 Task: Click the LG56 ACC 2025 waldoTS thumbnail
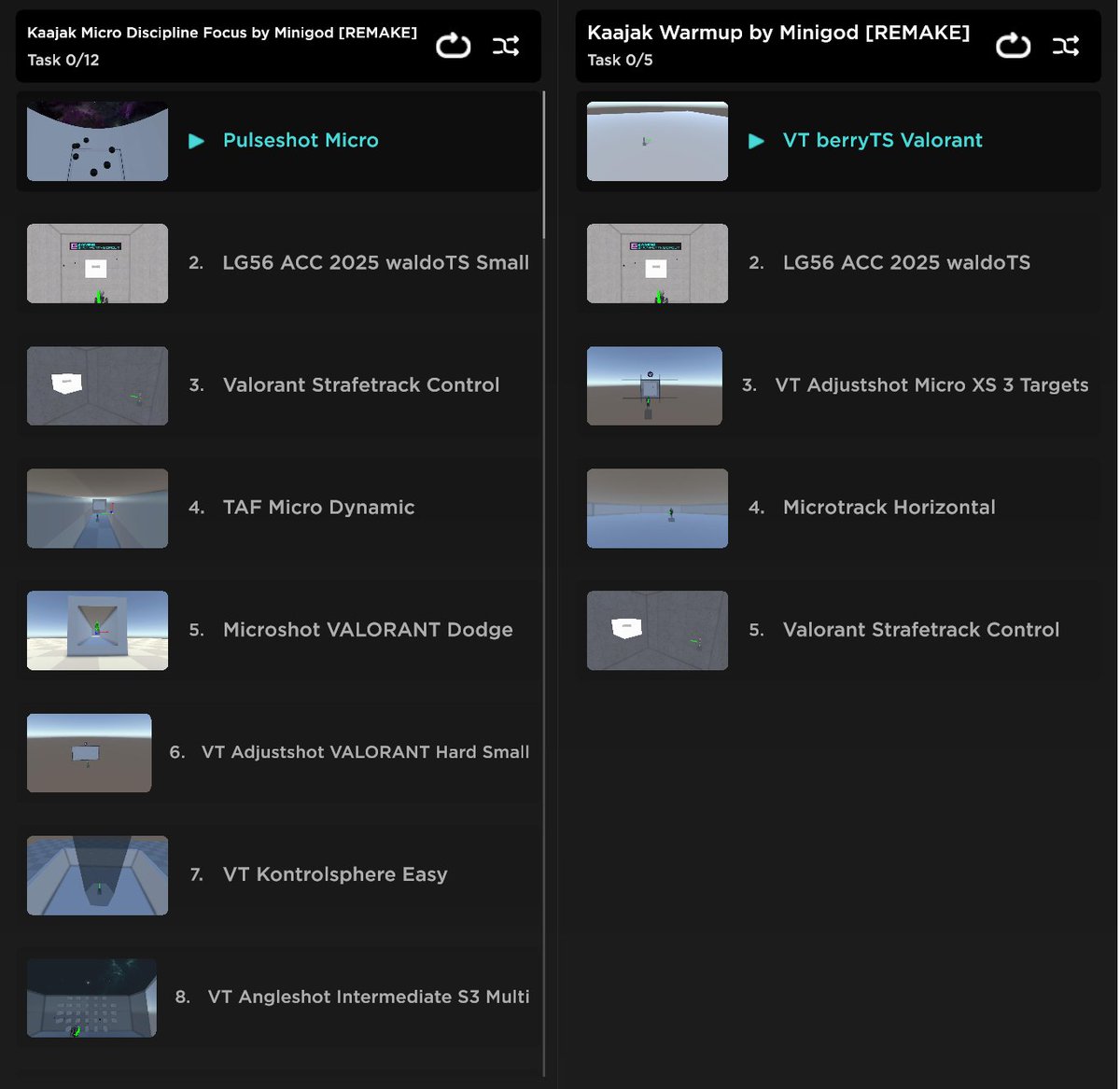coord(657,263)
